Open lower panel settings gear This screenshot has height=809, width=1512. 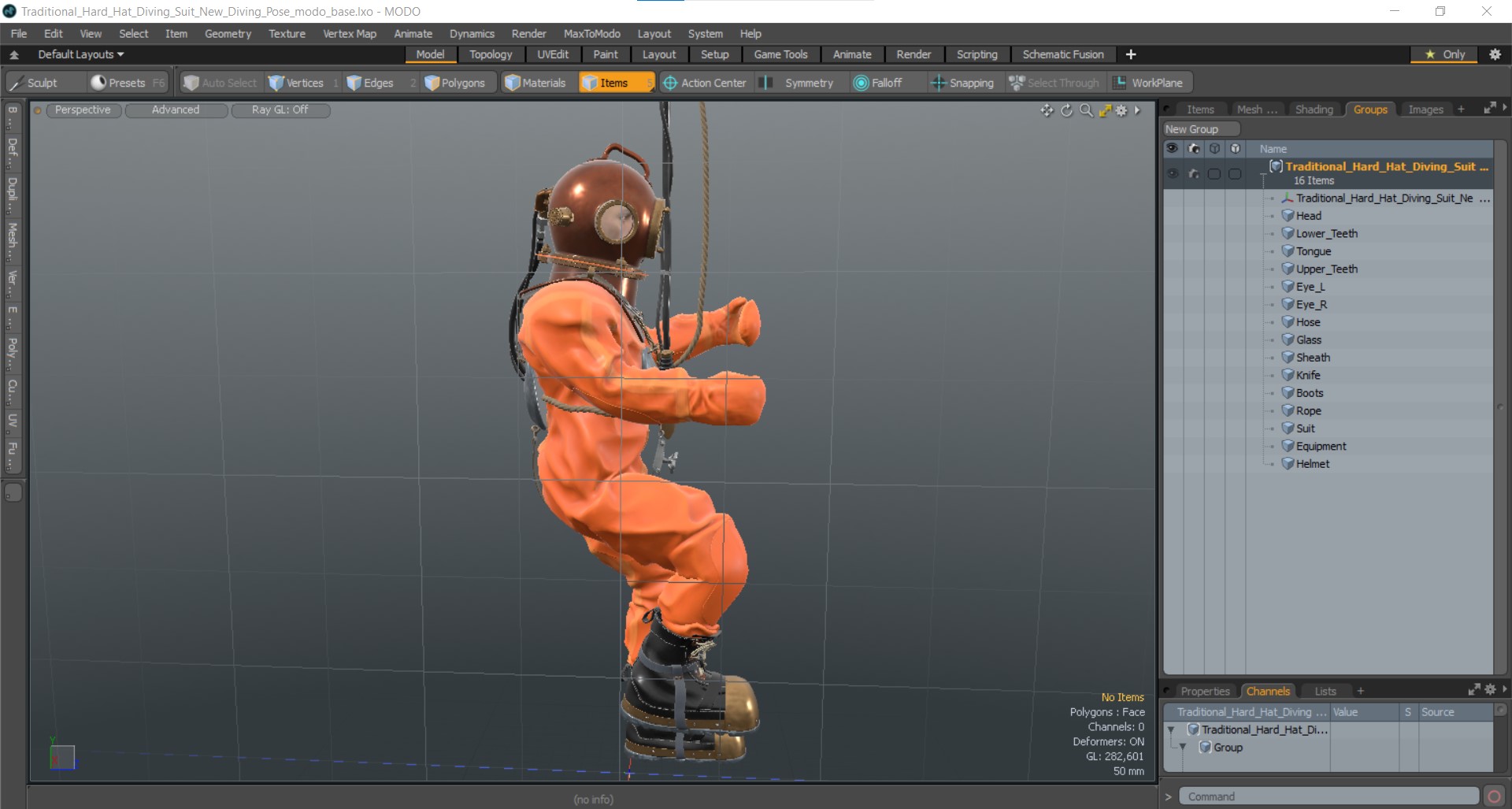tap(1490, 690)
